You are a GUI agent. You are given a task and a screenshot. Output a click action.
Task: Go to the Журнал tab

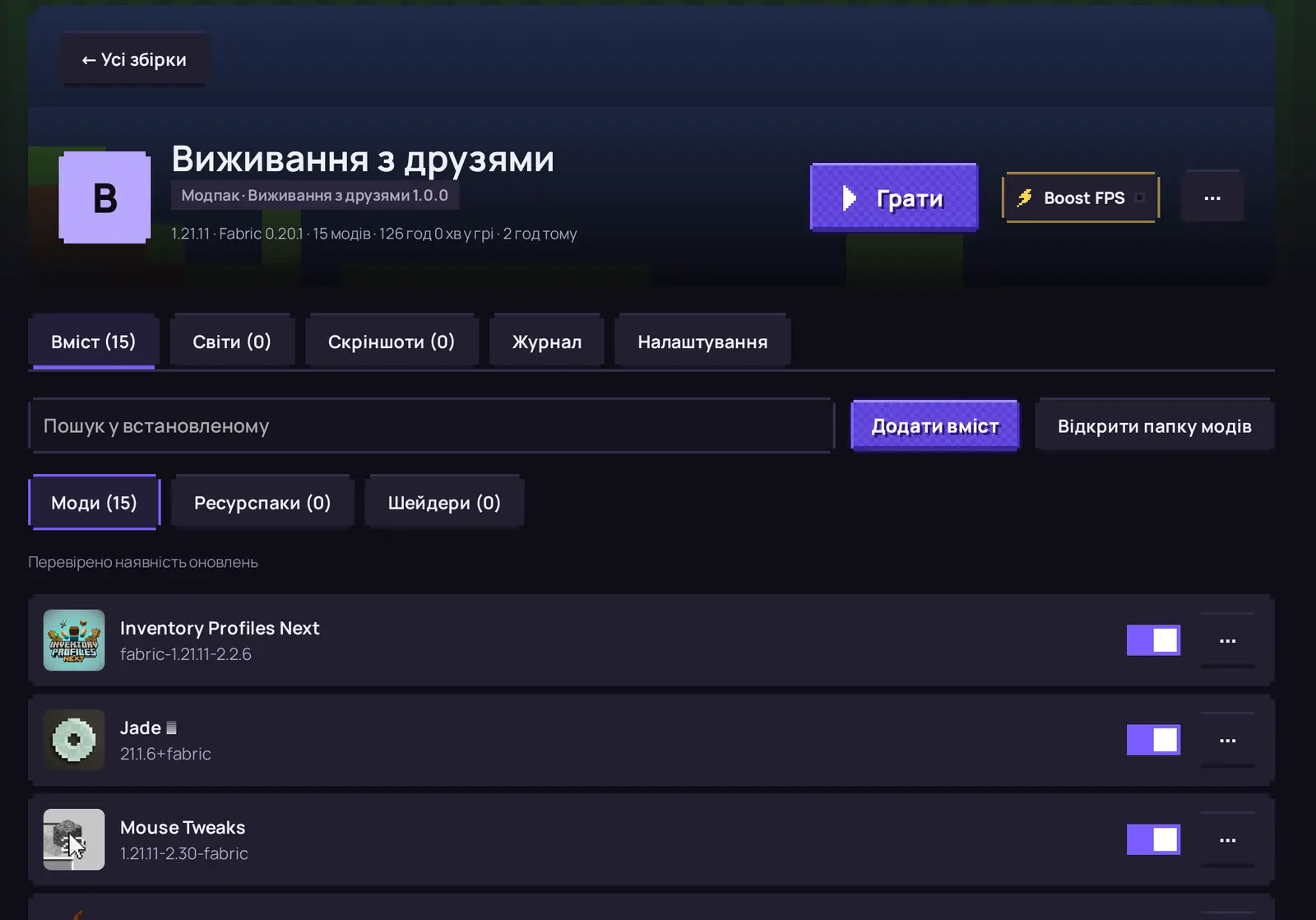click(547, 342)
